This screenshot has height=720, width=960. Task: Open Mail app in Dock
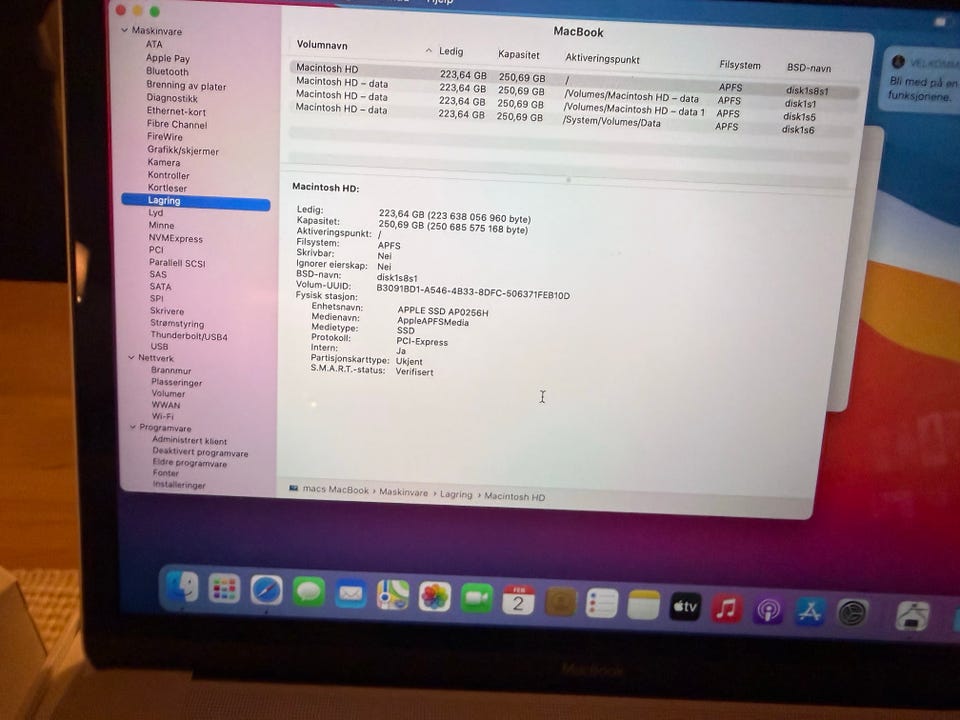[x=351, y=594]
